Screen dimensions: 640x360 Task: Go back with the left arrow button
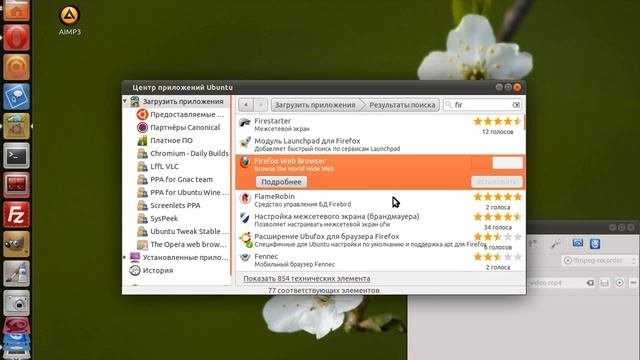246,105
